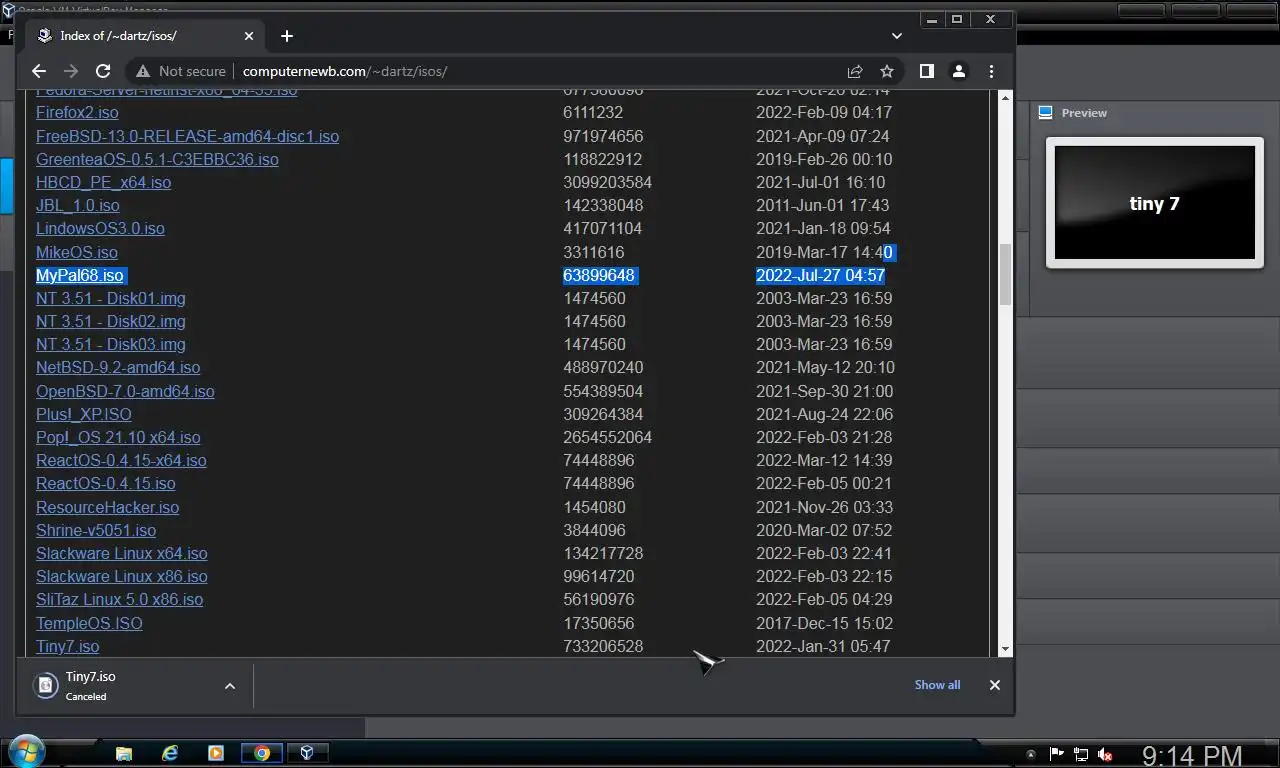Open the tab search dropdown
The image size is (1280, 768).
(x=897, y=36)
